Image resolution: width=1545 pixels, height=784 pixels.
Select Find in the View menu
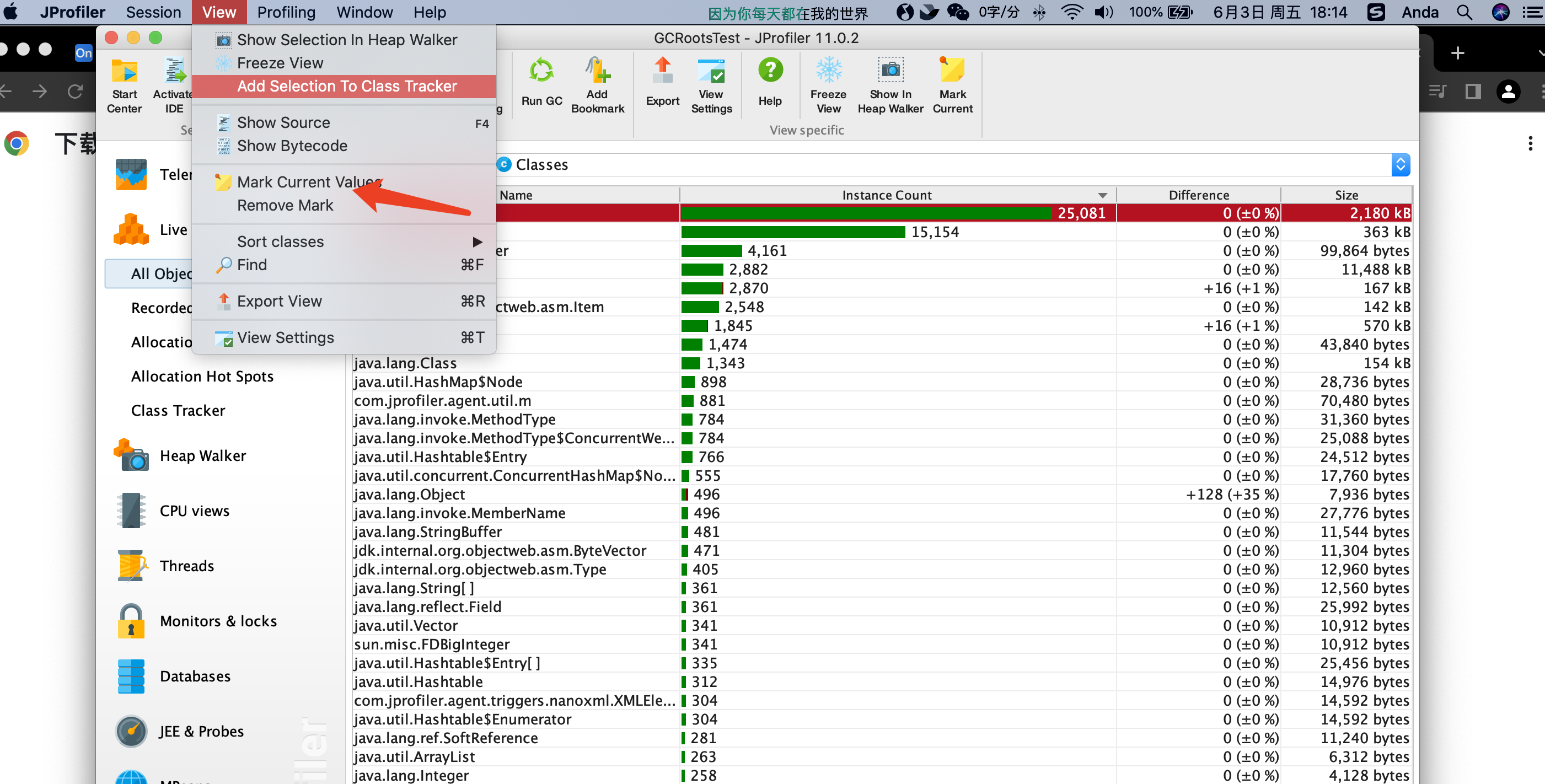pyautogui.click(x=344, y=265)
